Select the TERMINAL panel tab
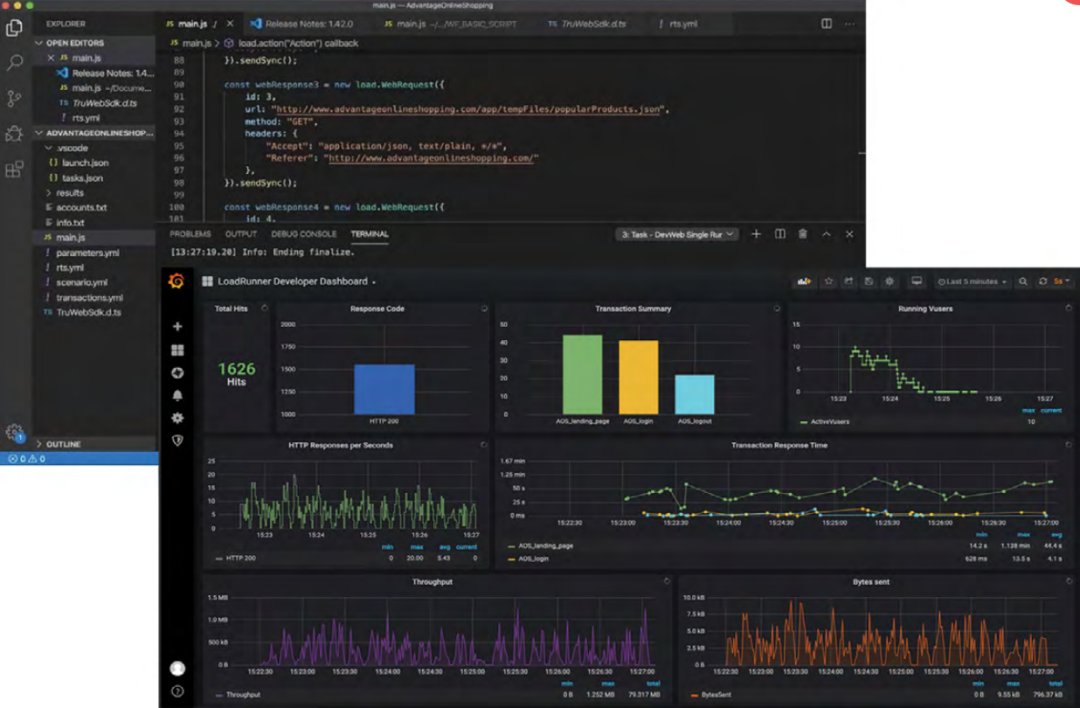The width and height of the screenshot is (1080, 708). [370, 234]
